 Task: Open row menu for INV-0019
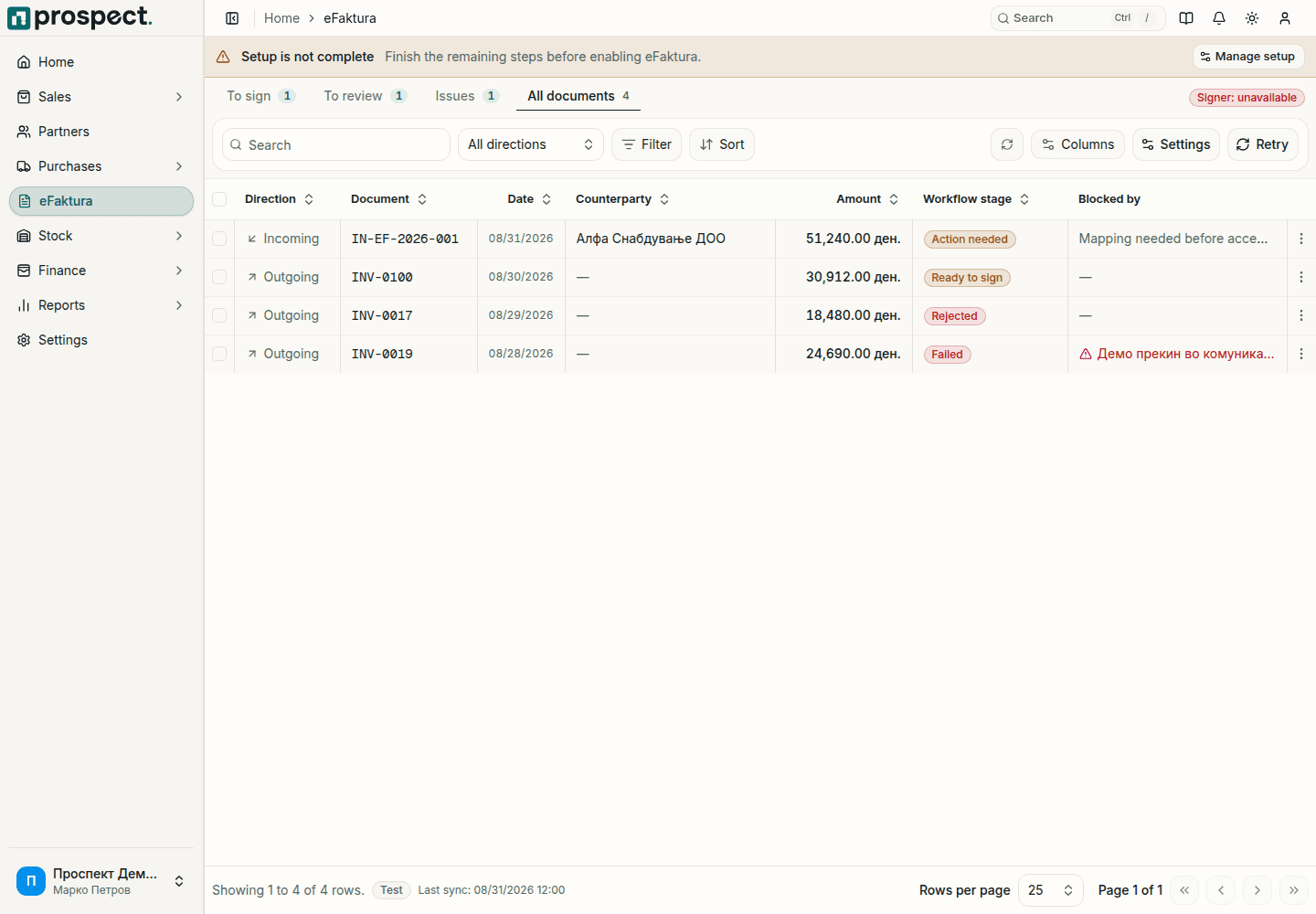click(1301, 354)
